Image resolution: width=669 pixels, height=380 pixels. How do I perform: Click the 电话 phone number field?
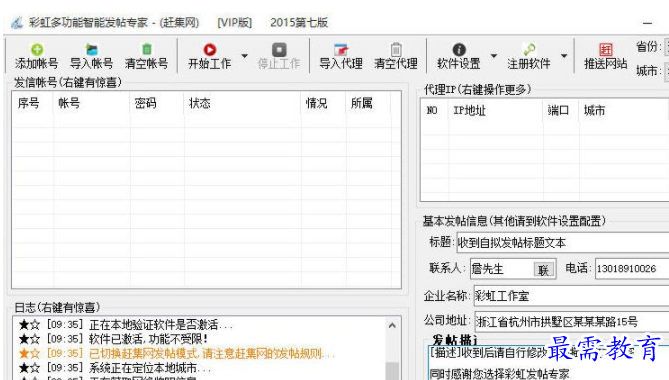point(632,269)
